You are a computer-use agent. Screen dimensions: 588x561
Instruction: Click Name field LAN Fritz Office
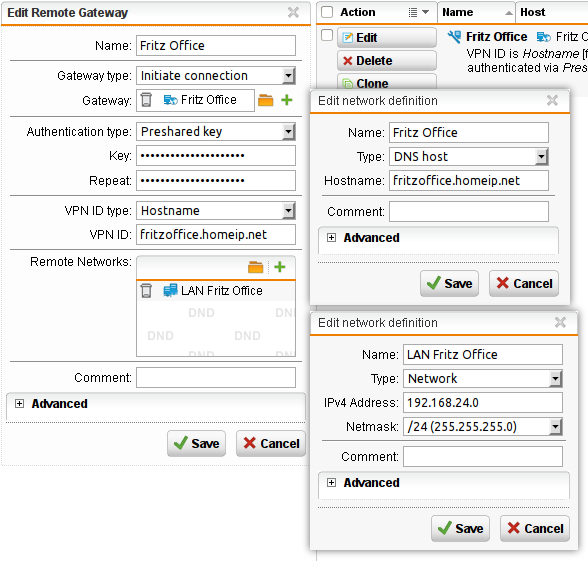pos(483,354)
